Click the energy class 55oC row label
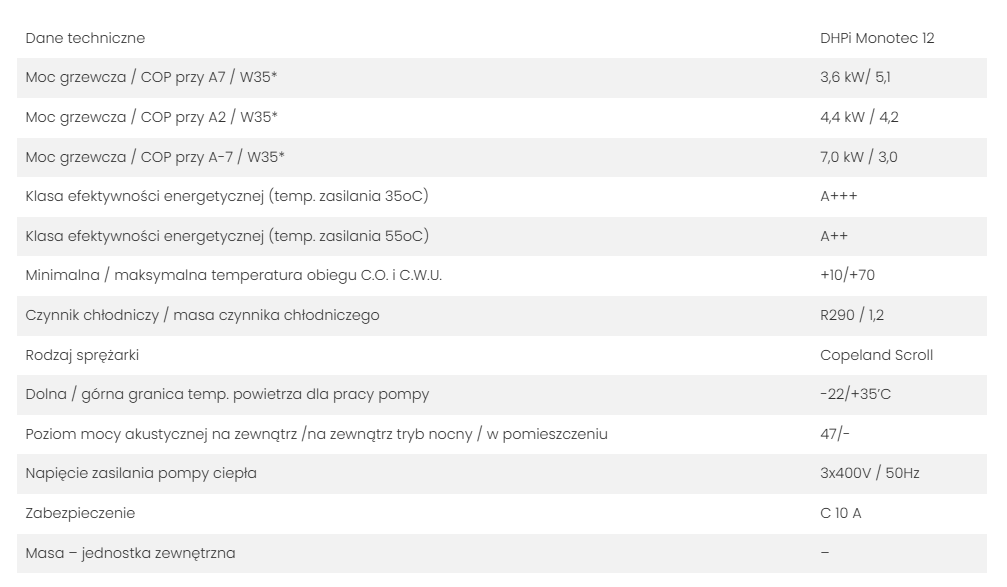The image size is (1007, 587). pos(227,236)
